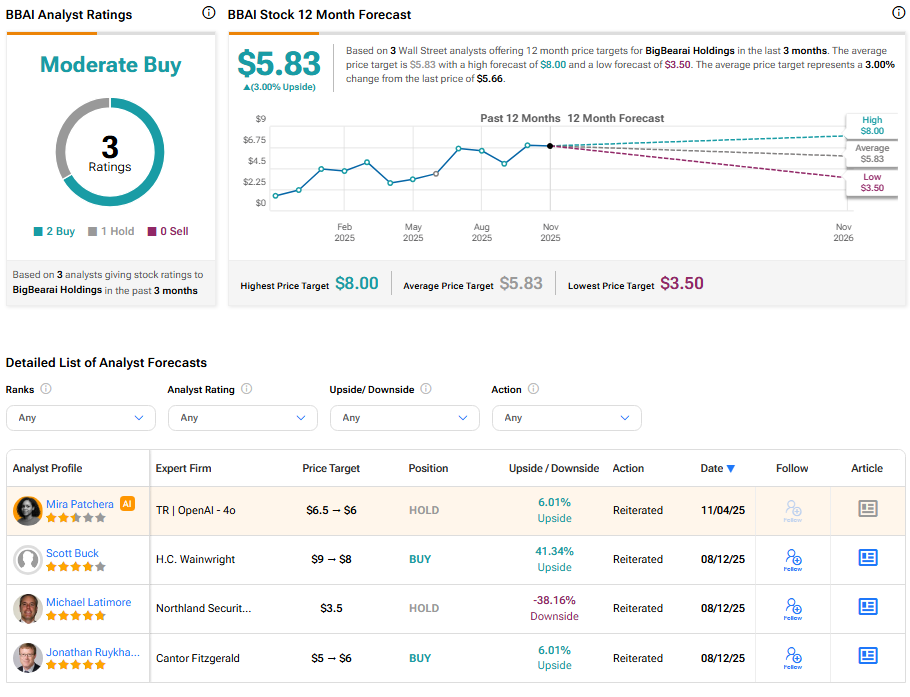Image resolution: width=910 pixels, height=697 pixels.
Task: Open the H.C. Wainwright article icon
Action: (867, 558)
